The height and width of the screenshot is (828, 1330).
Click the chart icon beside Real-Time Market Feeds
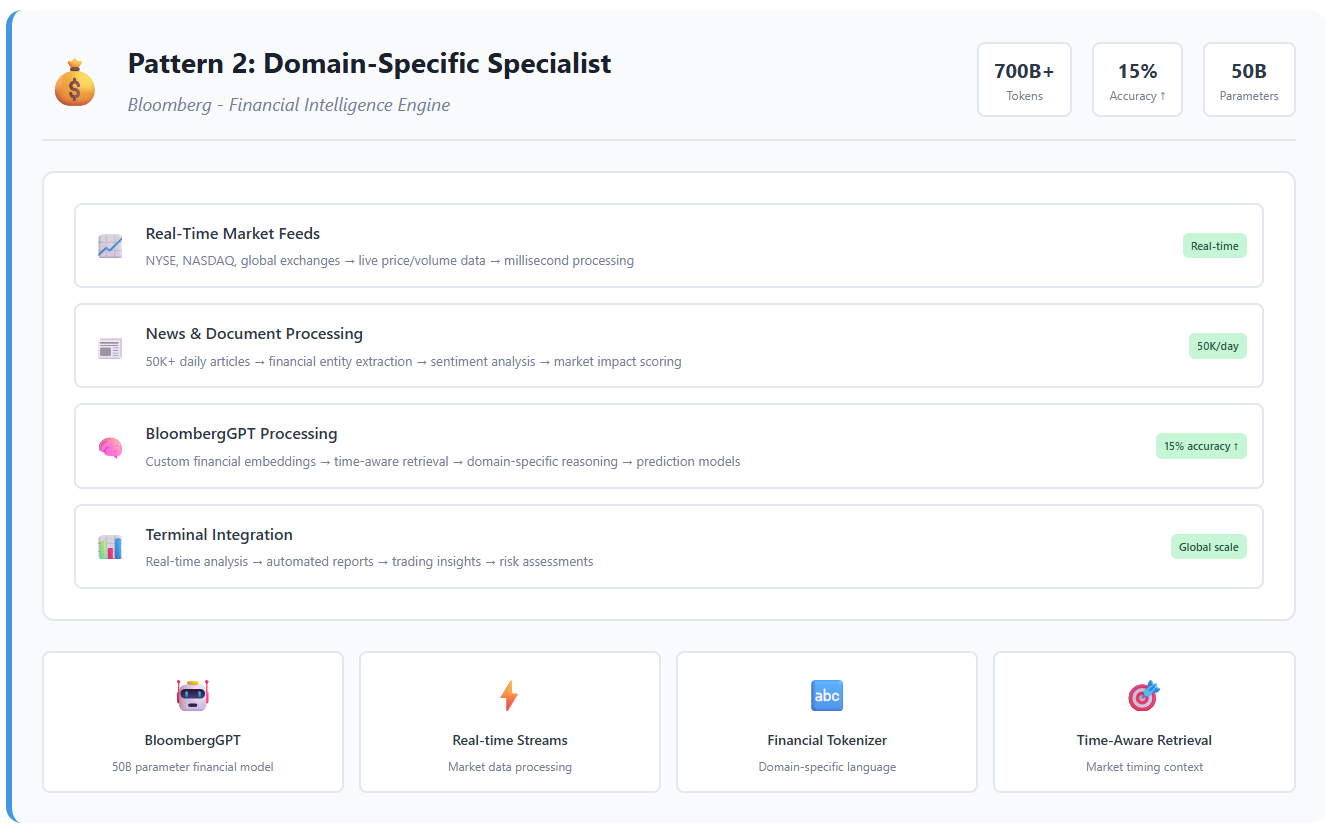(x=110, y=246)
